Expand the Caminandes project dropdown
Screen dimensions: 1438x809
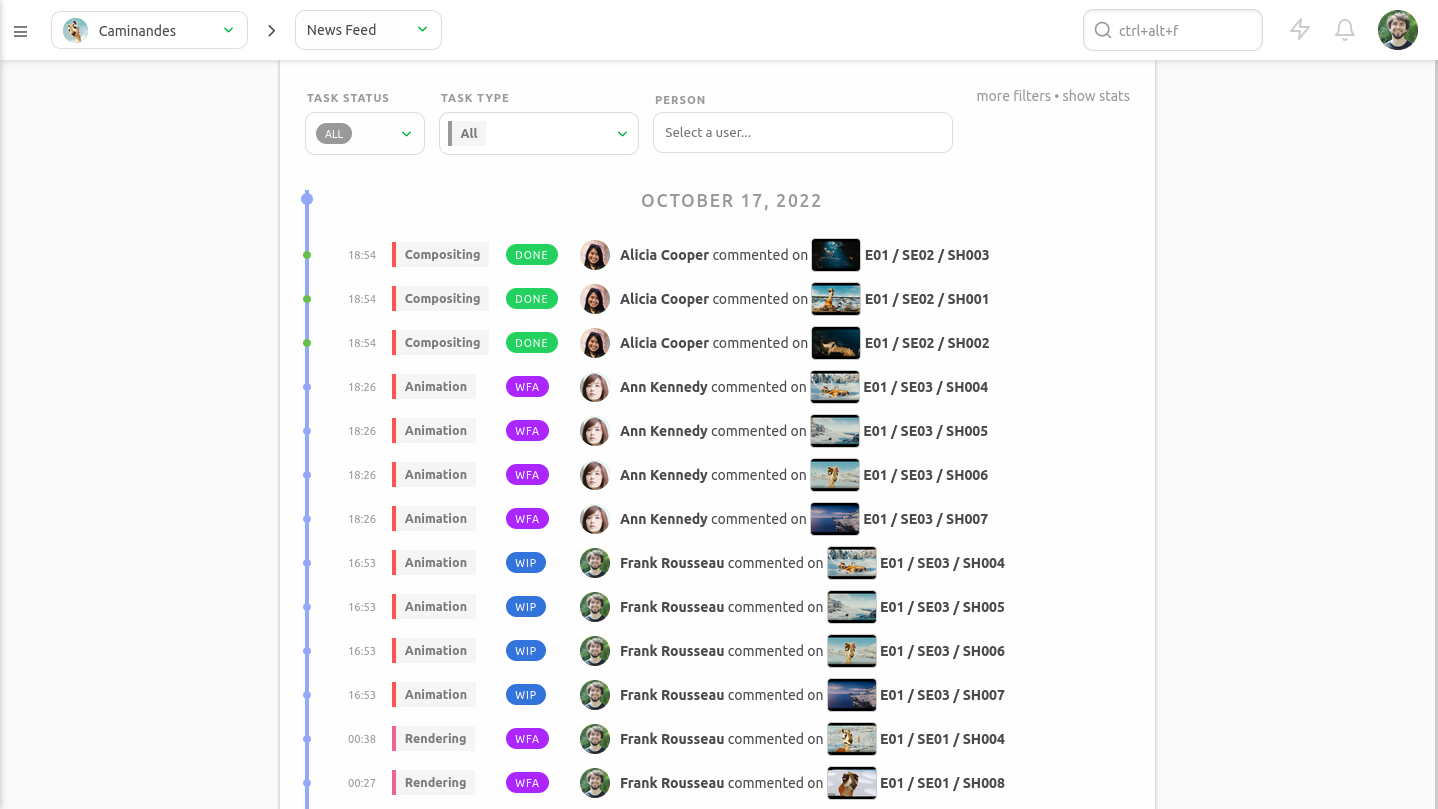[229, 30]
